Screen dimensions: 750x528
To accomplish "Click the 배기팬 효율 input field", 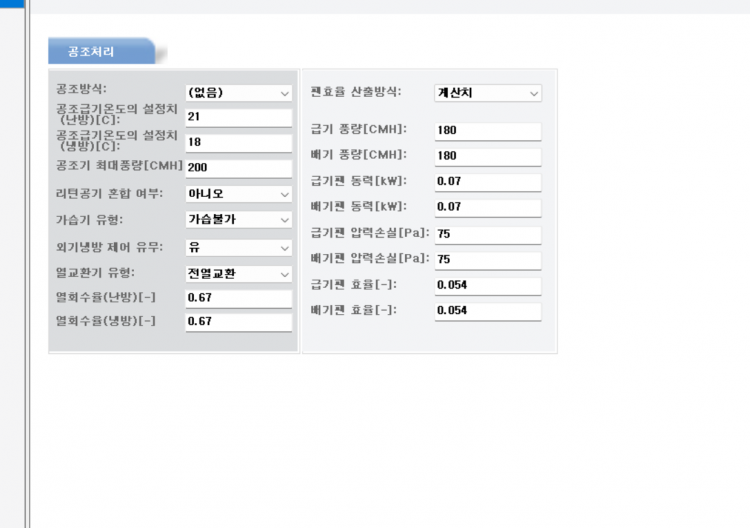I will coord(487,311).
